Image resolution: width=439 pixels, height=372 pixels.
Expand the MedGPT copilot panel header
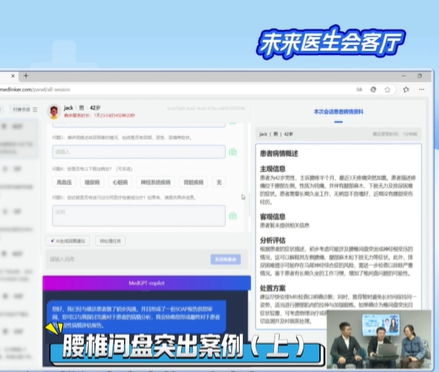(147, 283)
